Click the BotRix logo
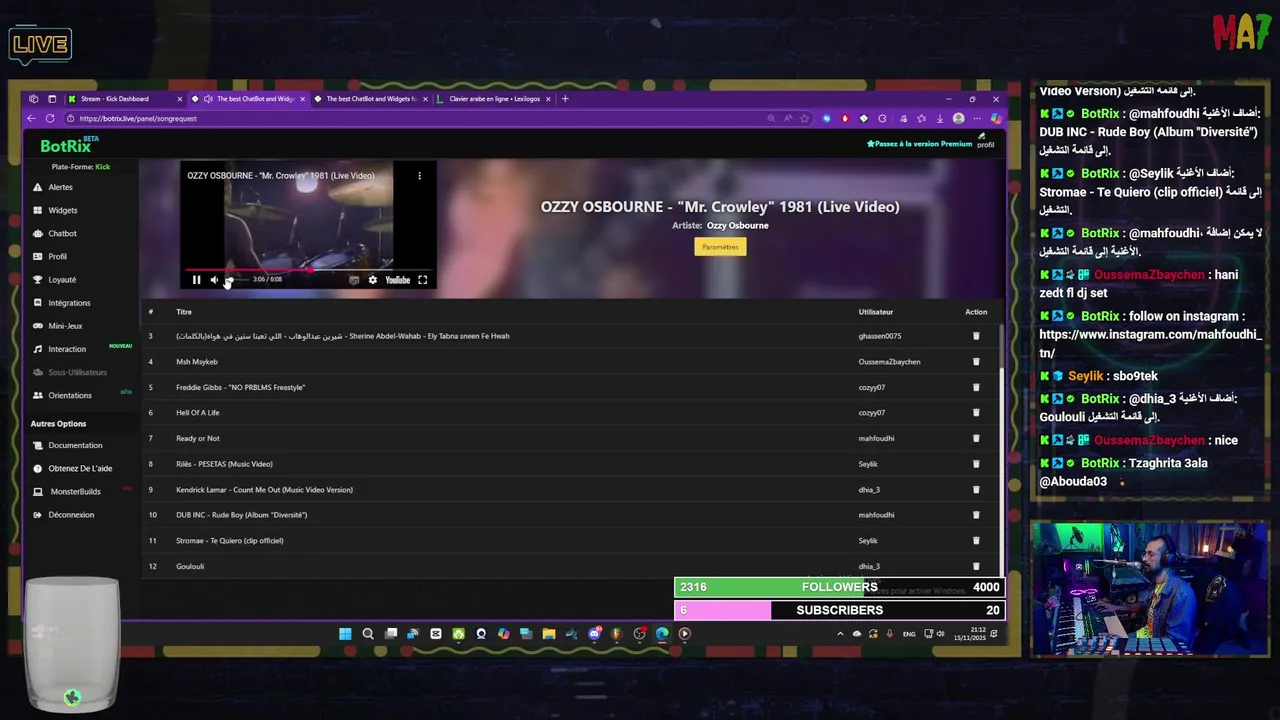Screen dimensions: 1280x720 66,146
